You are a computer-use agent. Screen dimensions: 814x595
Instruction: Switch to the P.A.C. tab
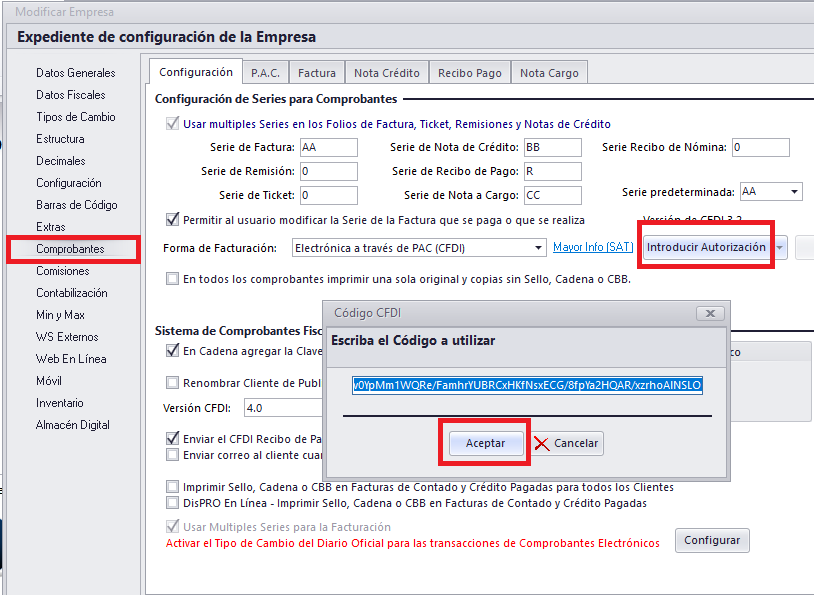point(266,72)
